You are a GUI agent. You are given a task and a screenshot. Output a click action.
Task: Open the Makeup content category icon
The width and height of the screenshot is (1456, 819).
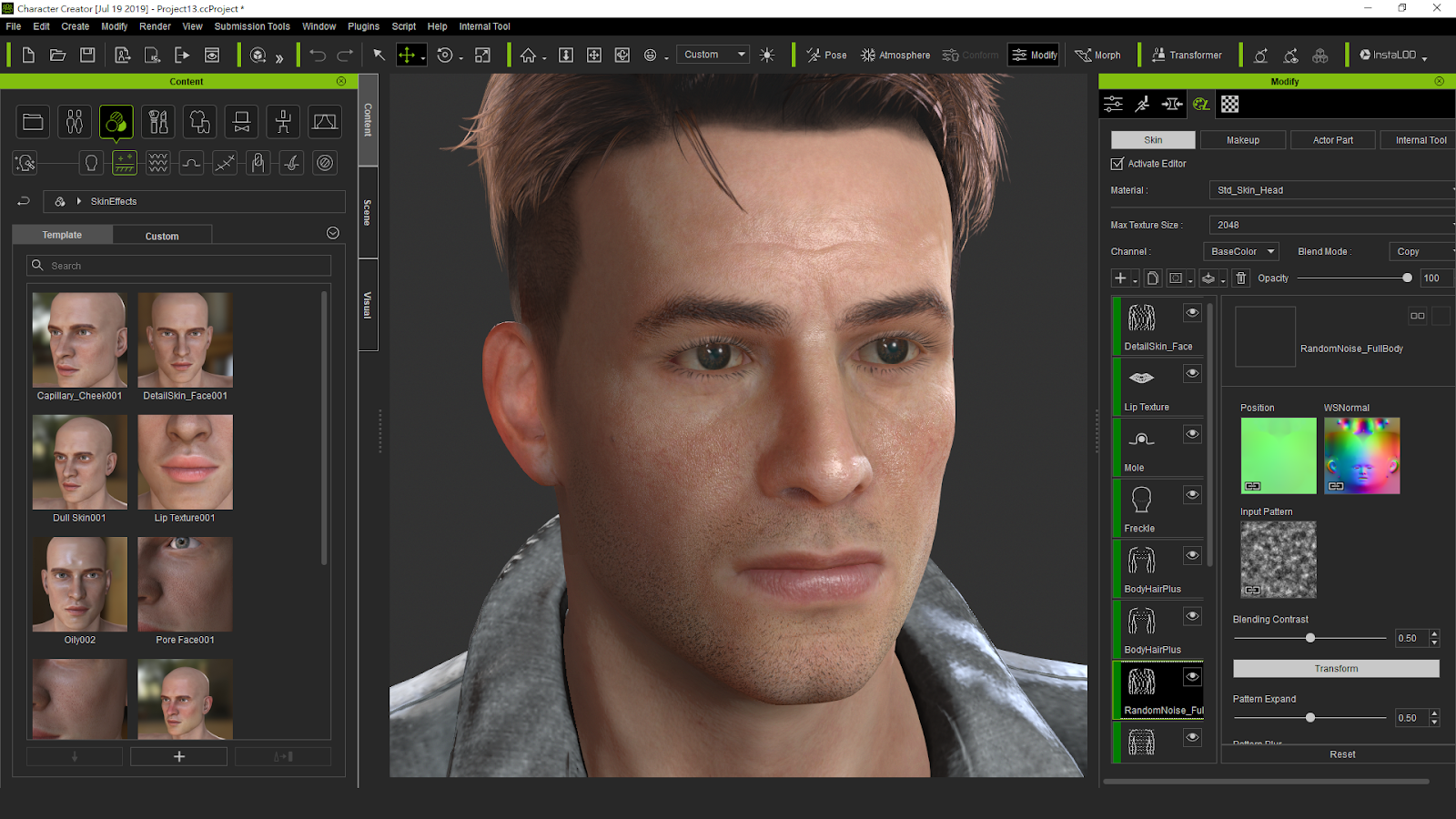158,122
